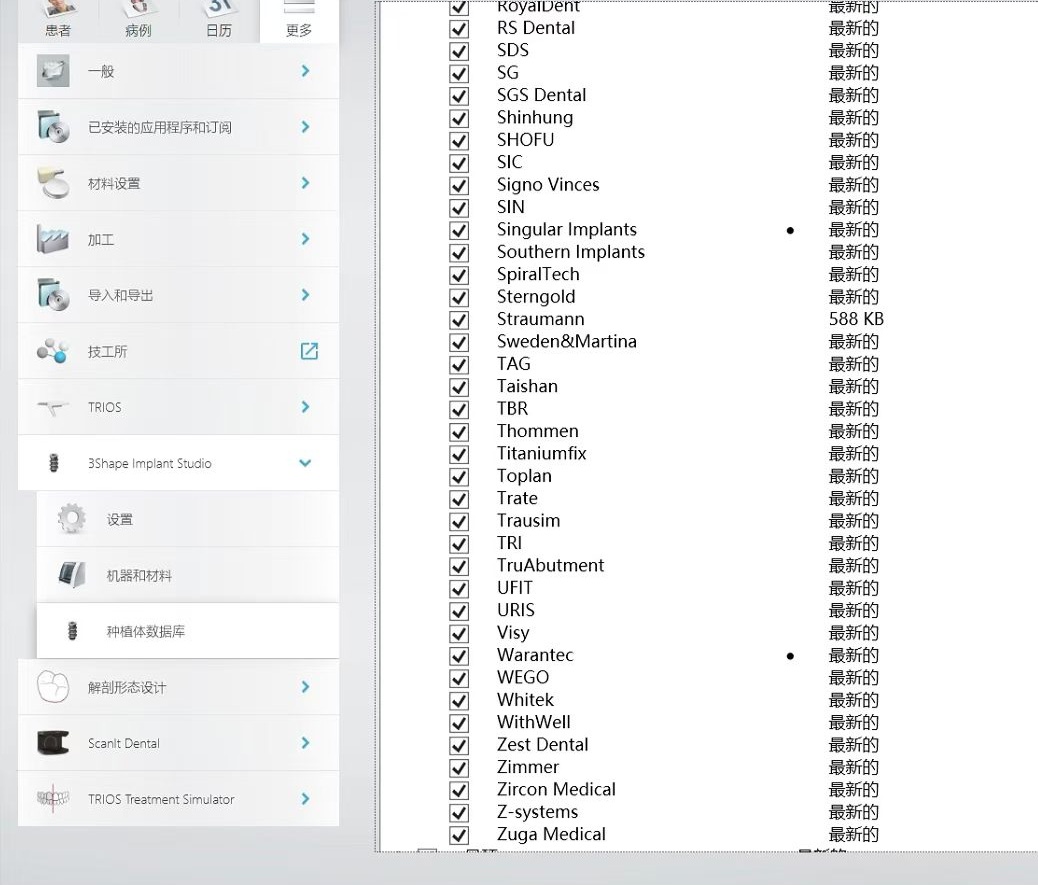Switch to the 患者 tab
This screenshot has height=885, width=1038.
[x=58, y=21]
